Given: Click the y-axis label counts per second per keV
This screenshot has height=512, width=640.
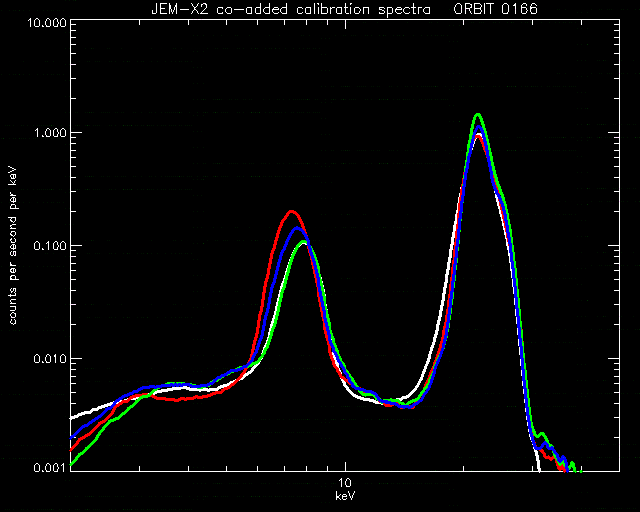Looking at the screenshot, I should [x=13, y=245].
